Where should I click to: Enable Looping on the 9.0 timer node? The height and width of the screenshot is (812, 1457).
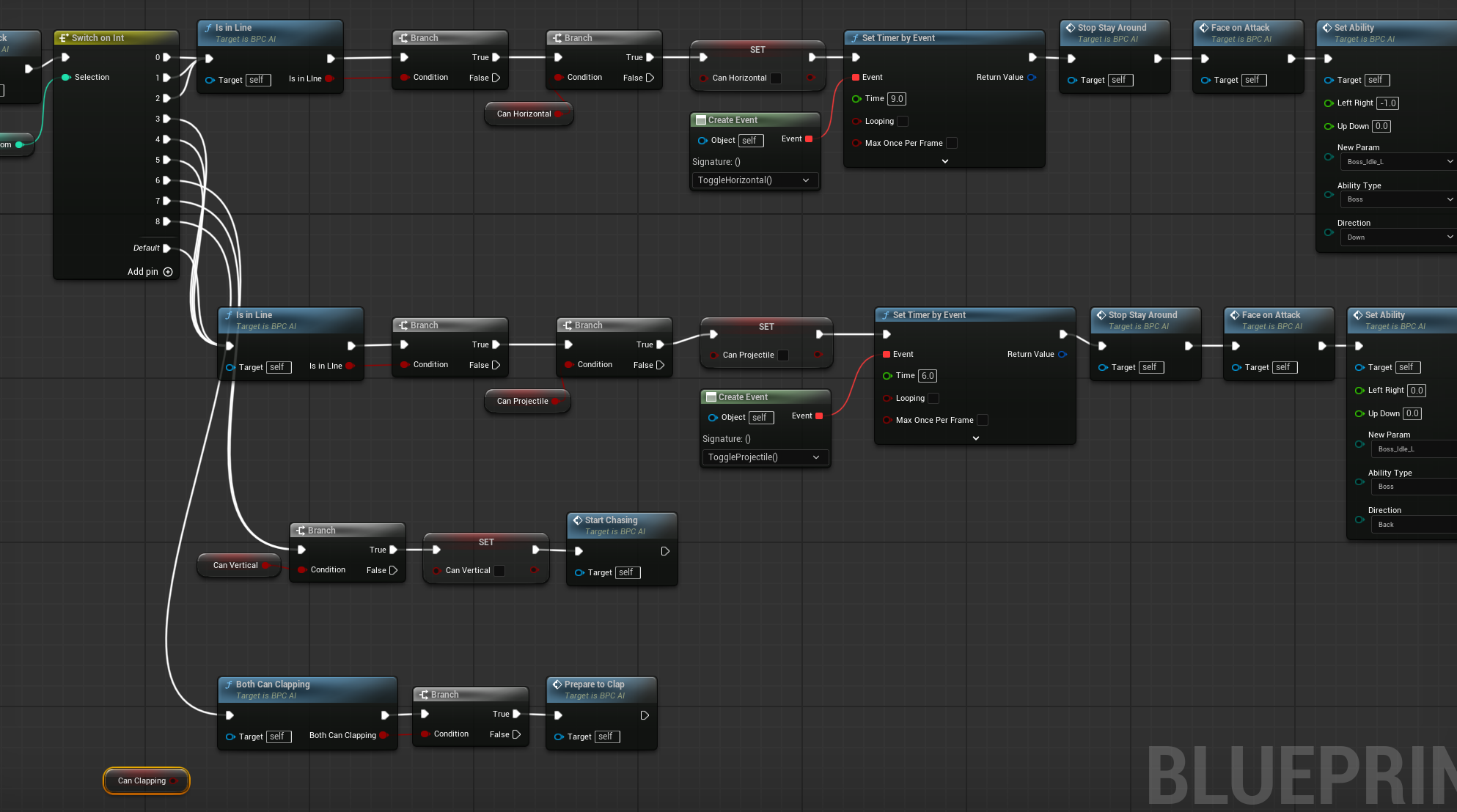[x=903, y=122]
